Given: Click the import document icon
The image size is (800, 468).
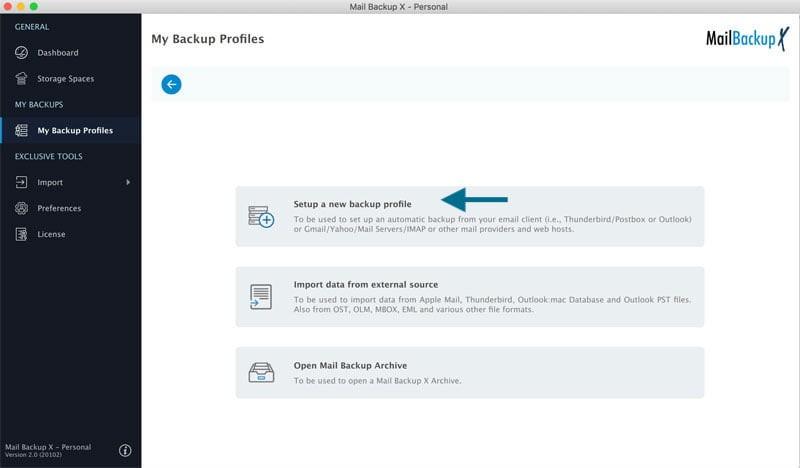Looking at the screenshot, I should click(261, 297).
